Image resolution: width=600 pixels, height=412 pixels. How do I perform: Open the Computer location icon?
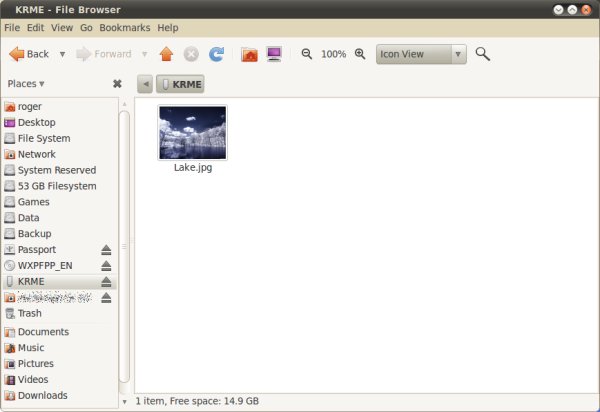(274, 54)
